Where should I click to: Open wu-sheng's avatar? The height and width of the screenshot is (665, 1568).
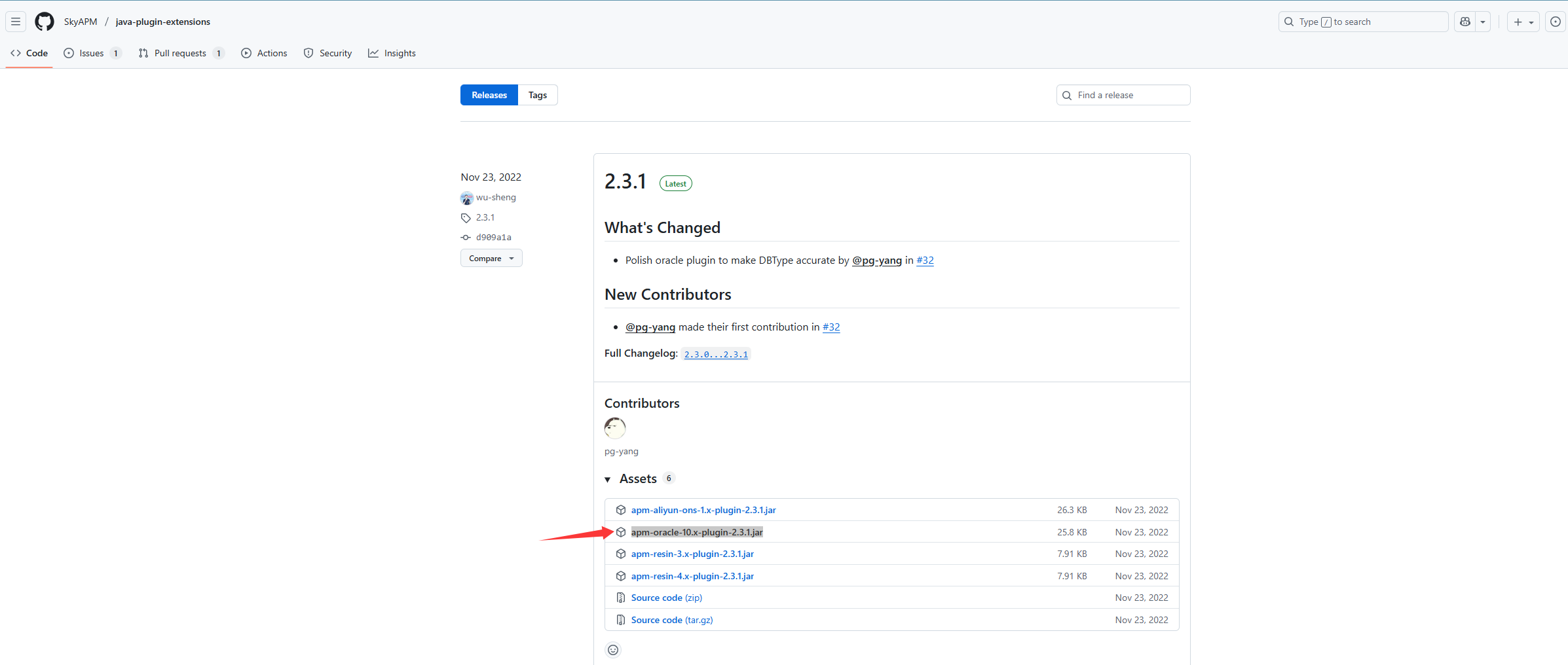466,198
